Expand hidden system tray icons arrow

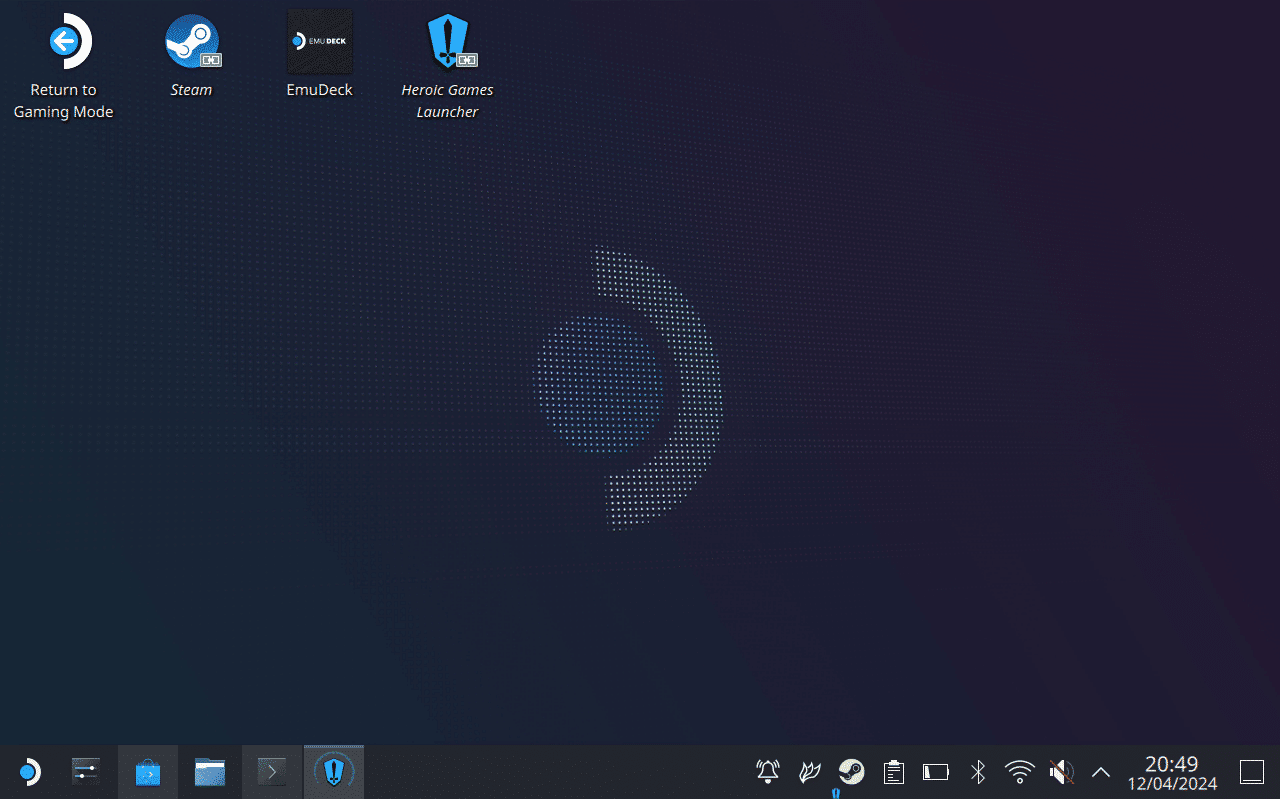click(x=1101, y=771)
